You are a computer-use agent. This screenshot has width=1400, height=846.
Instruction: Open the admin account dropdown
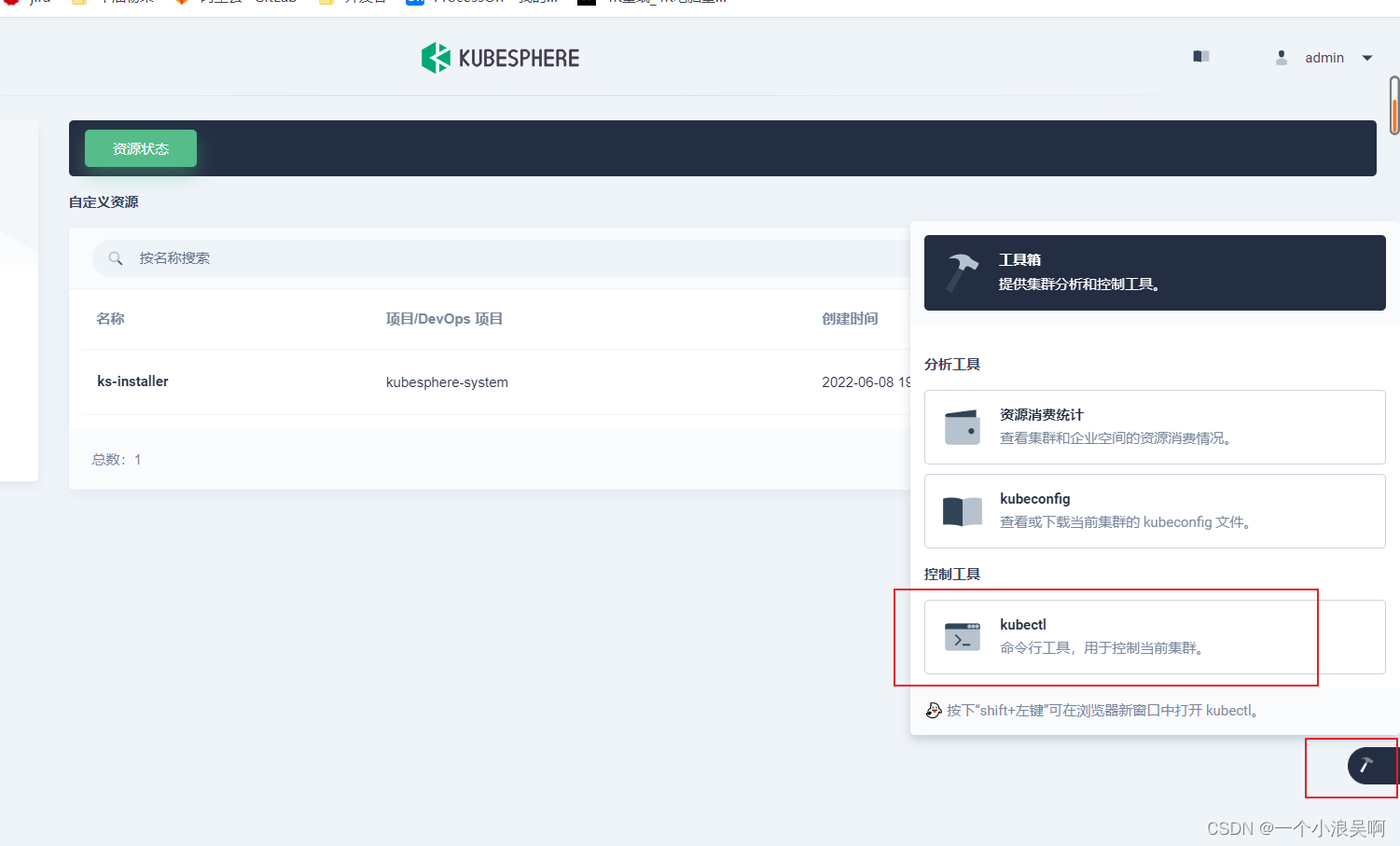point(1367,58)
